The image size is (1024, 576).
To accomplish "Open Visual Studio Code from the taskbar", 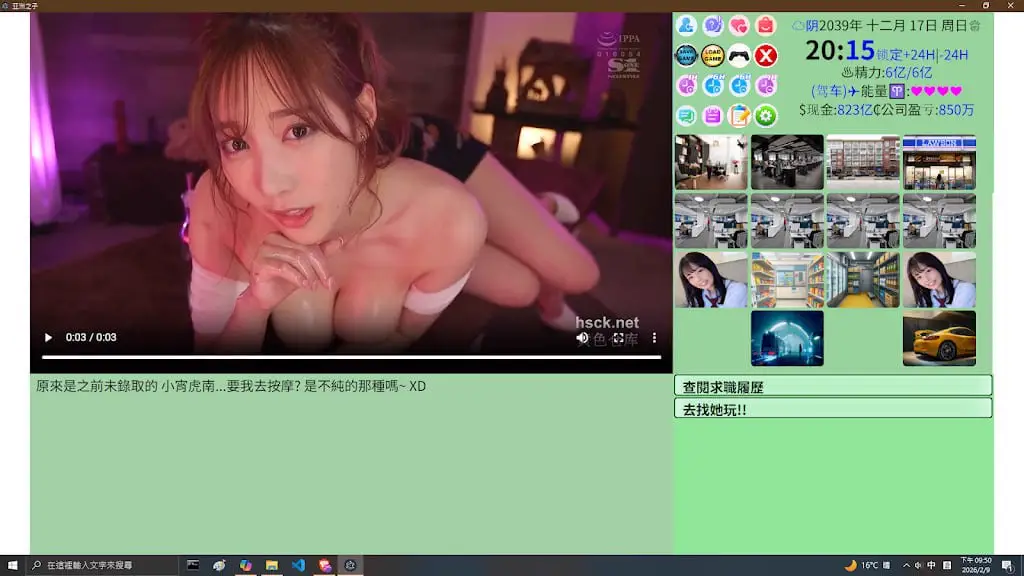I will pyautogui.click(x=298, y=565).
